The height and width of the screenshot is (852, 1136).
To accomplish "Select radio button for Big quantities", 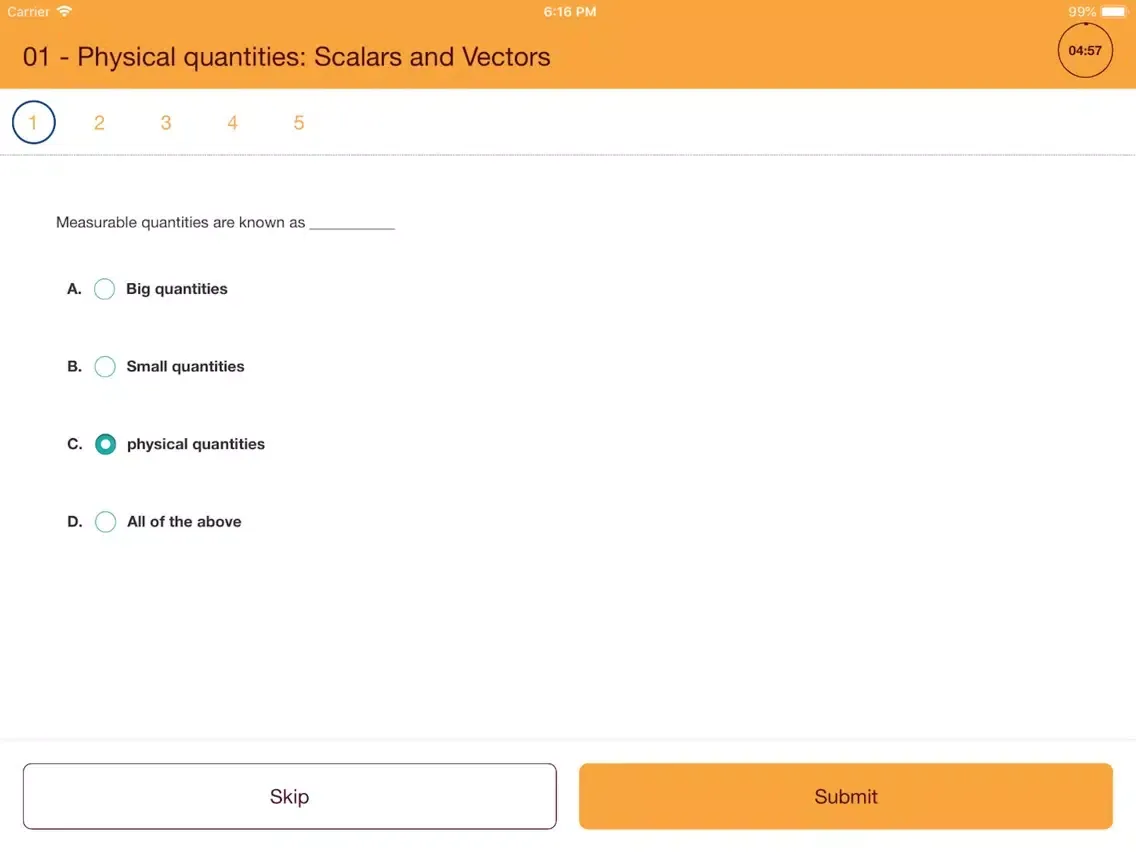I will (x=104, y=289).
